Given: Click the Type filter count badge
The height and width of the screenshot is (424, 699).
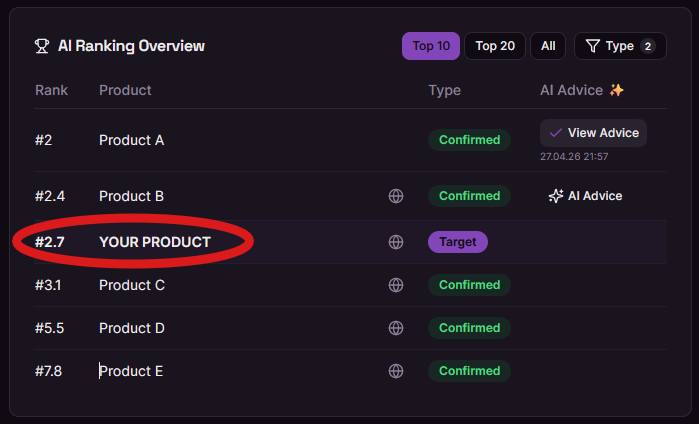Looking at the screenshot, I should pyautogui.click(x=648, y=46).
